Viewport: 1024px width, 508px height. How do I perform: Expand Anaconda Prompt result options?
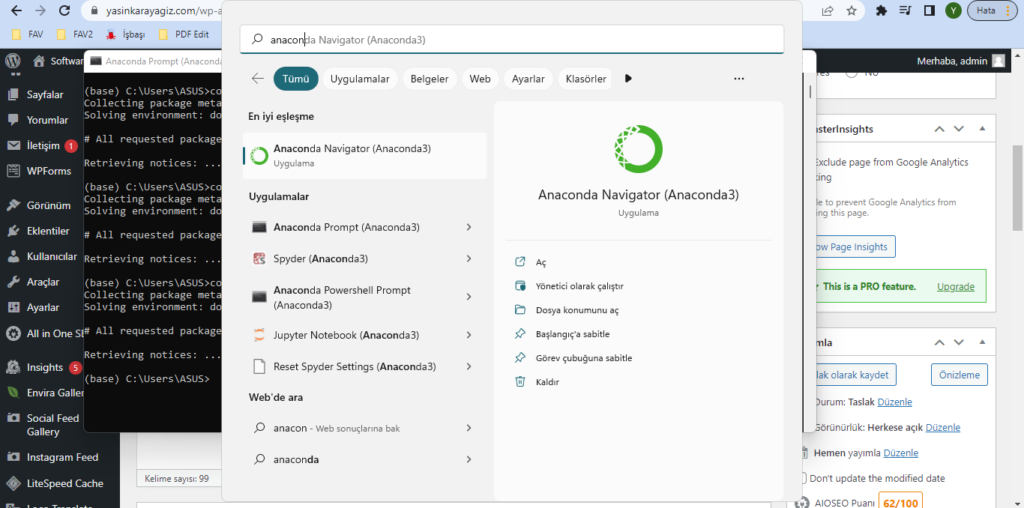[x=469, y=227]
